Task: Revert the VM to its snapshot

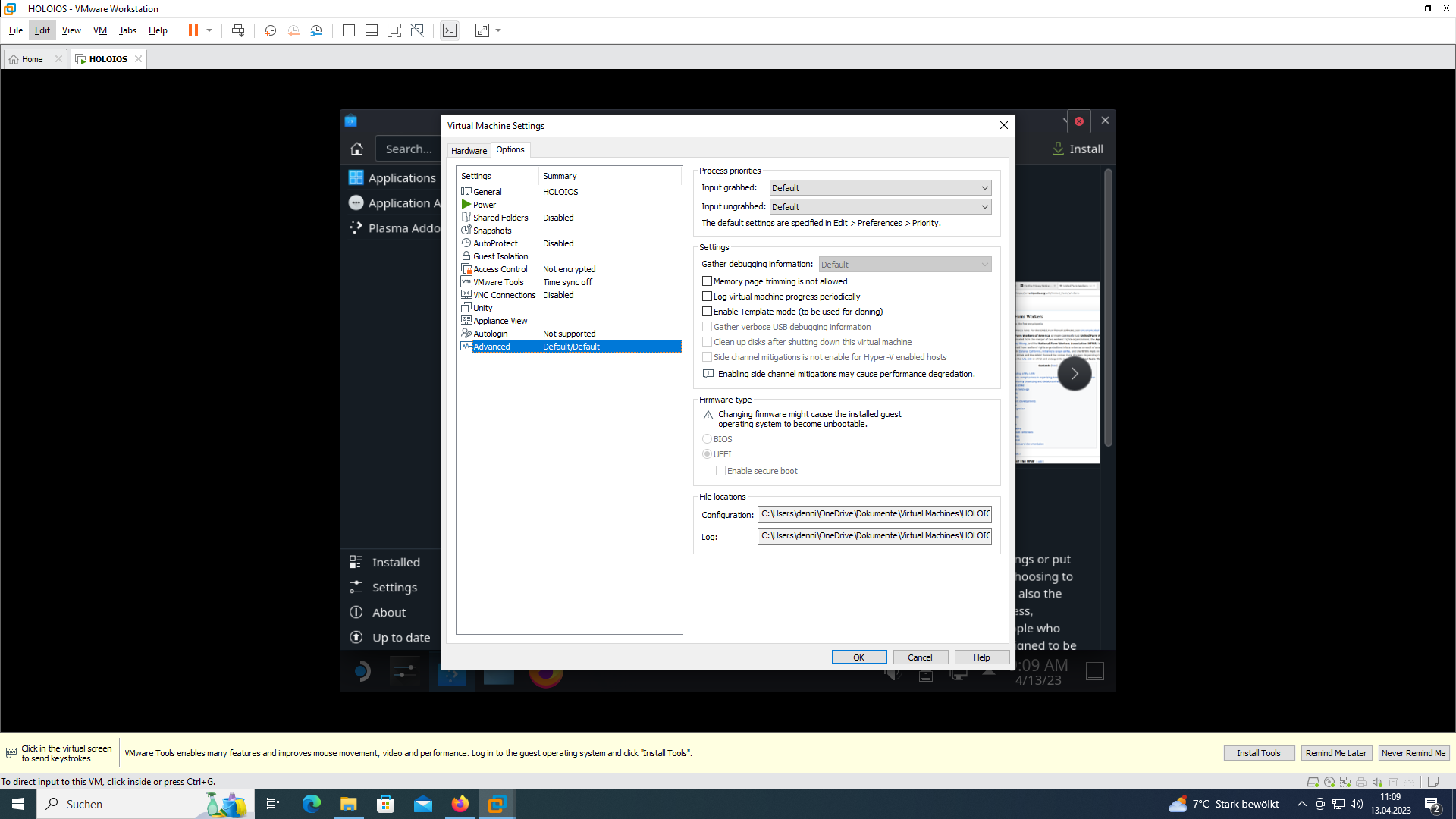Action: (294, 30)
